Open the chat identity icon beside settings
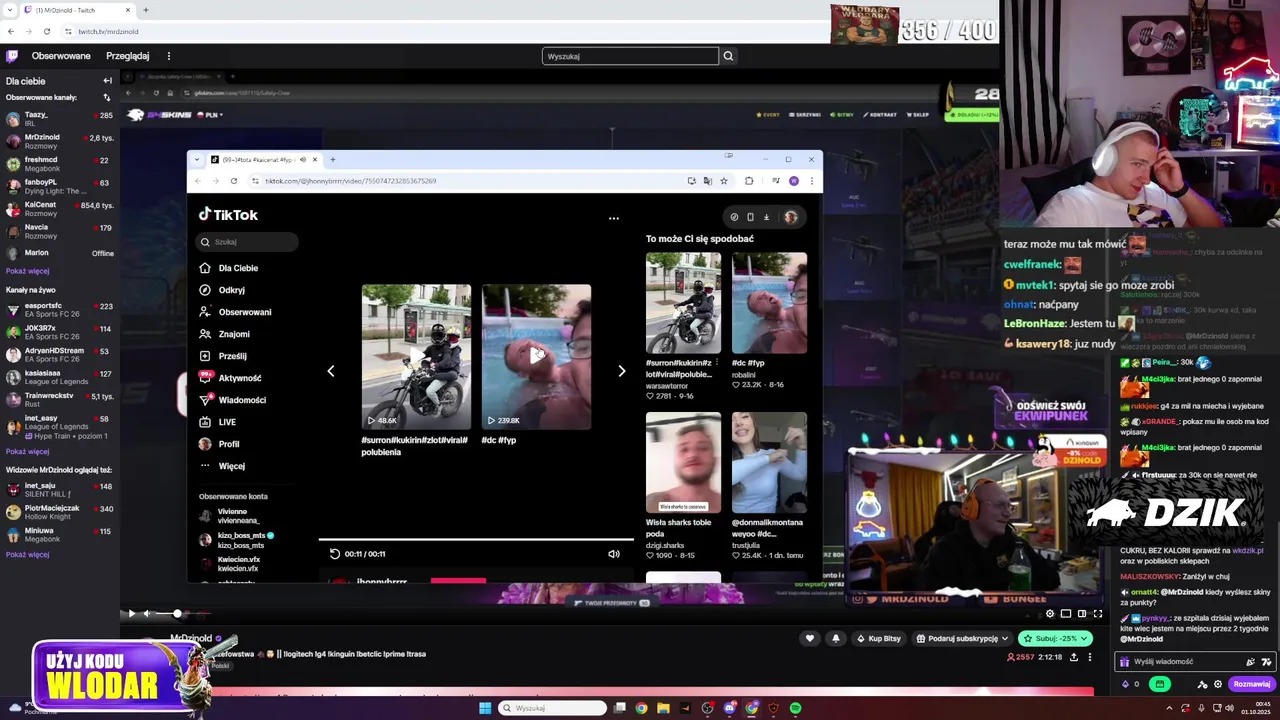The height and width of the screenshot is (720, 1280). 1202,684
